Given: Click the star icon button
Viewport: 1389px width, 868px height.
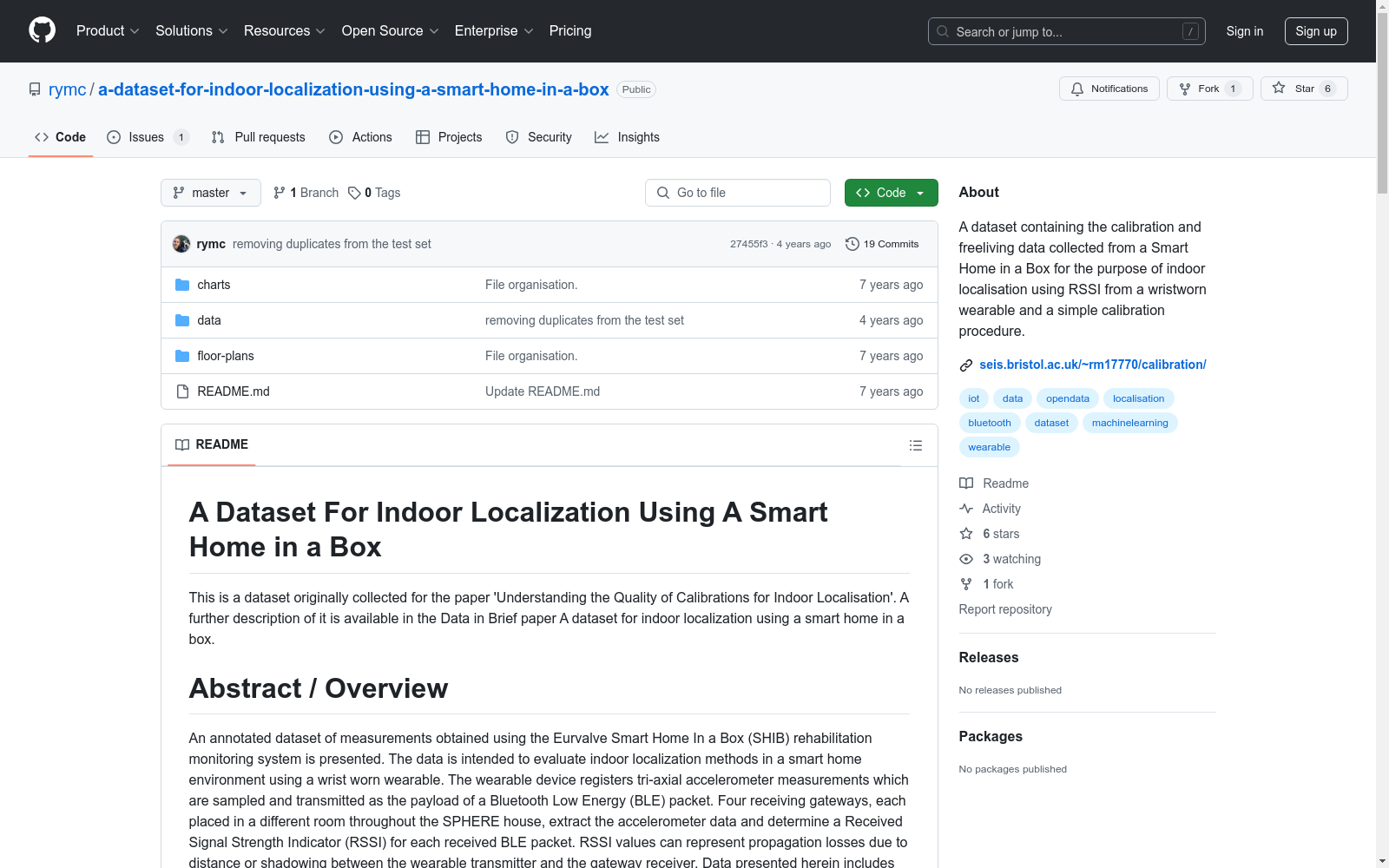Looking at the screenshot, I should [1279, 88].
